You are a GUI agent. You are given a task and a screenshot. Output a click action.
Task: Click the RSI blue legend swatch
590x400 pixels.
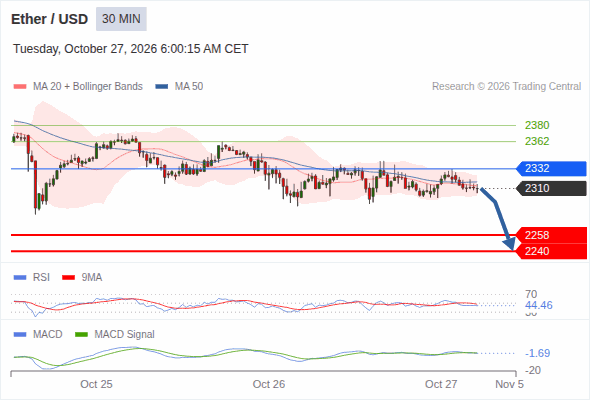pos(20,278)
